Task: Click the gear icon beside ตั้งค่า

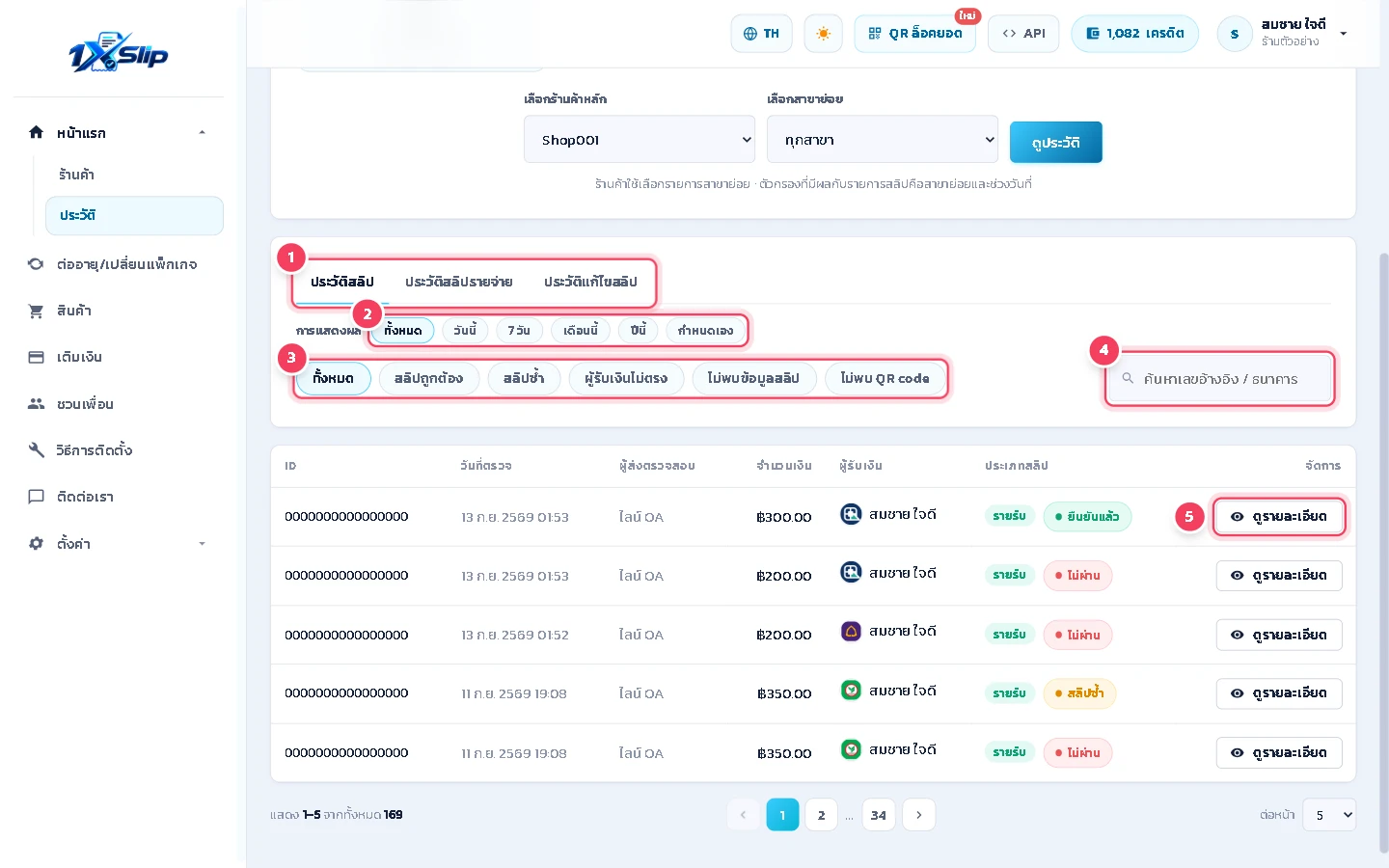Action: click(36, 543)
